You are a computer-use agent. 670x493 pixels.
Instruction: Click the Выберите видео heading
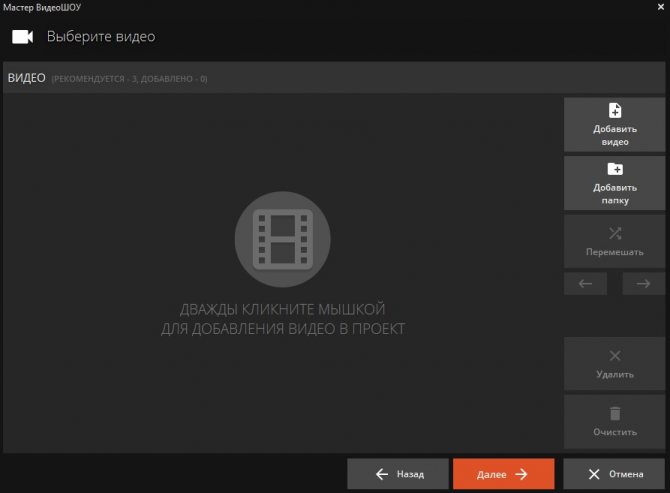pos(101,37)
